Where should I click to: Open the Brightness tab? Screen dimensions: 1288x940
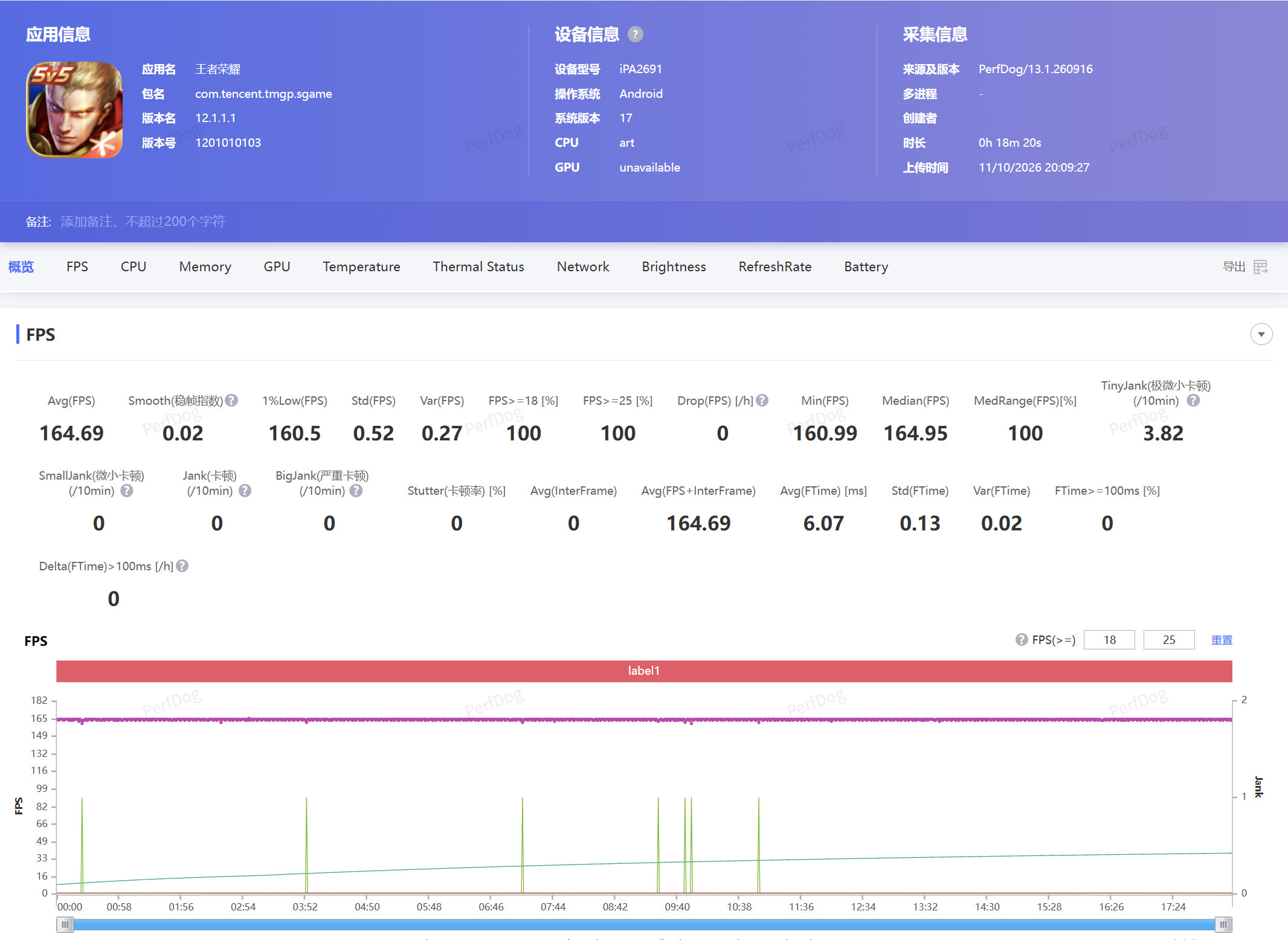click(674, 267)
